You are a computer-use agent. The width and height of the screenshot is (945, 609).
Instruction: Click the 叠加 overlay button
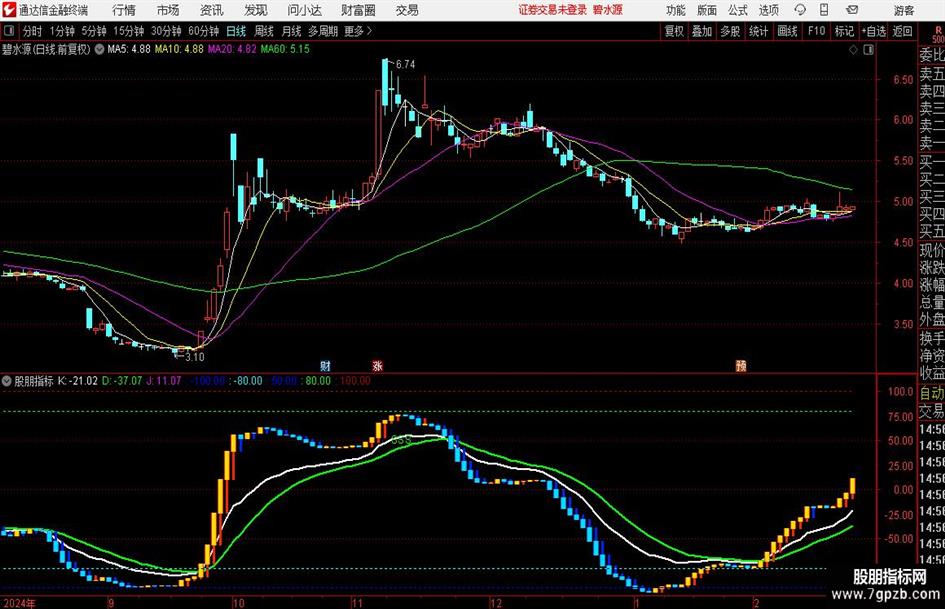coord(702,31)
